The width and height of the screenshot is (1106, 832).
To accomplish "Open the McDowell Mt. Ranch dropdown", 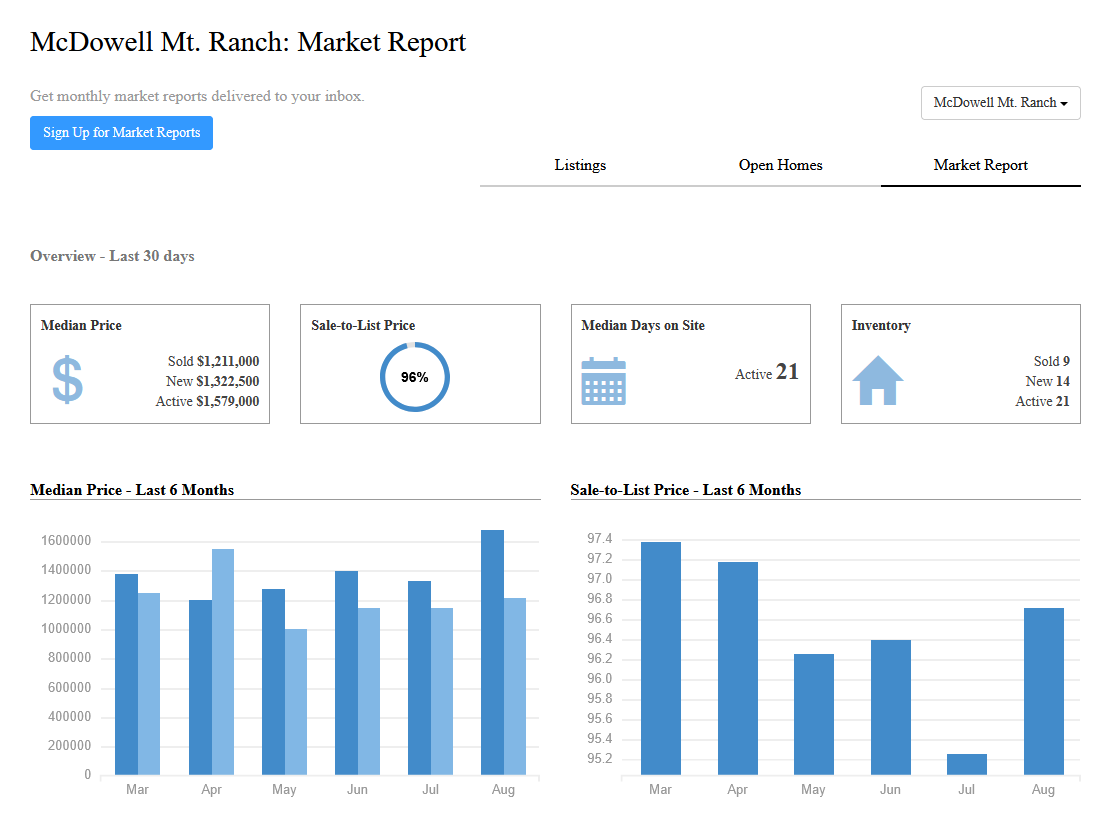I will click(x=1000, y=103).
